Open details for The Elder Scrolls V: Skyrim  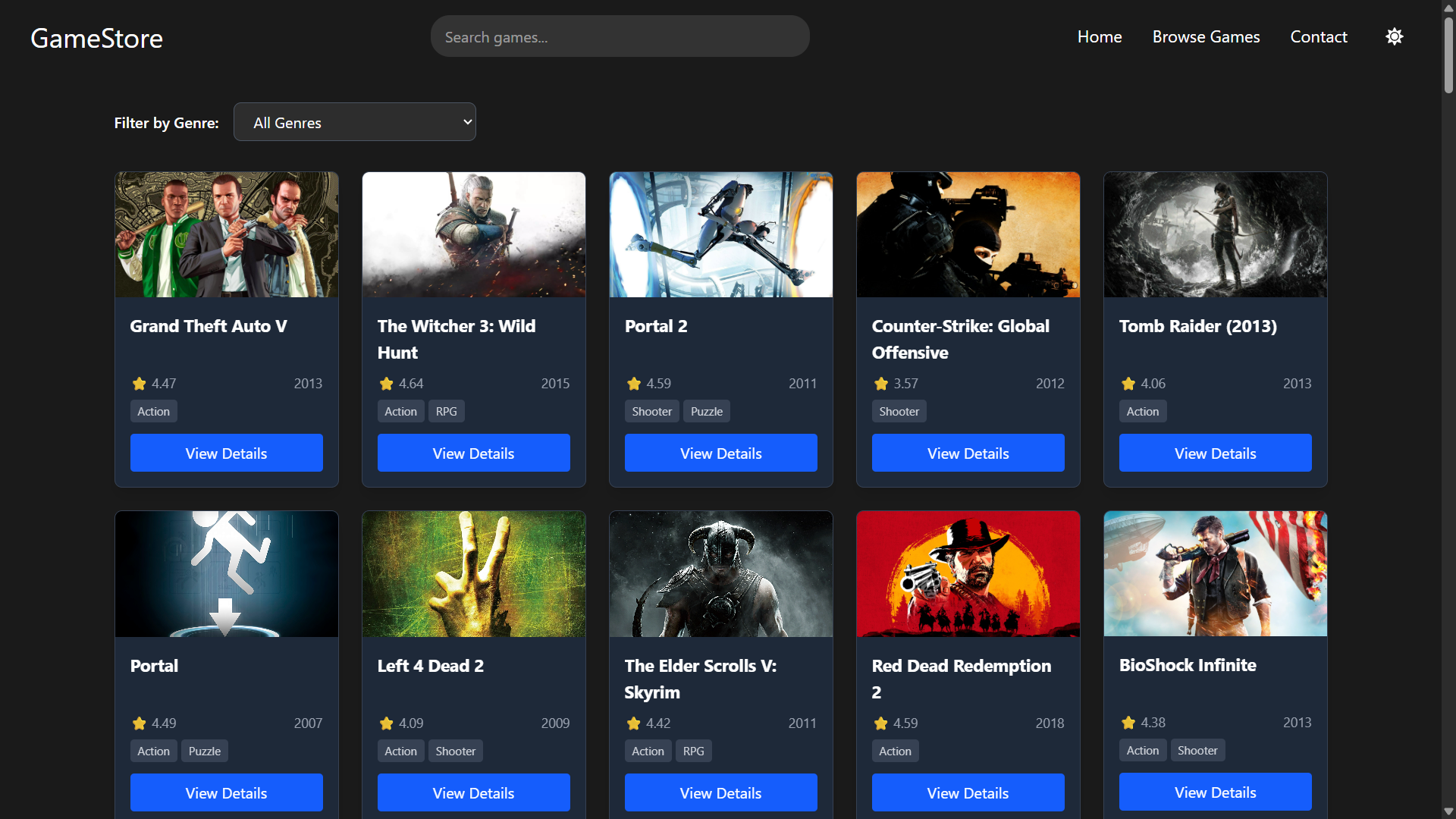pyautogui.click(x=720, y=792)
